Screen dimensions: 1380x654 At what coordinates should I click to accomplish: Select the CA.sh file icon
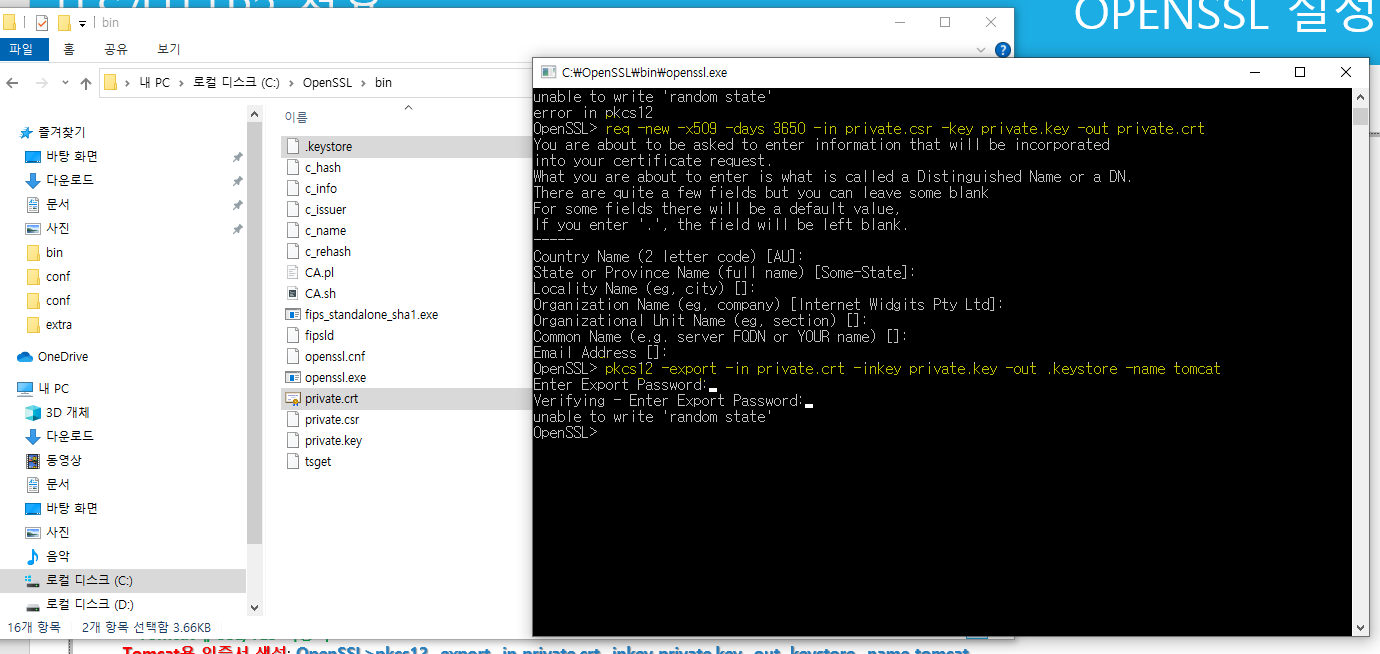tap(293, 293)
